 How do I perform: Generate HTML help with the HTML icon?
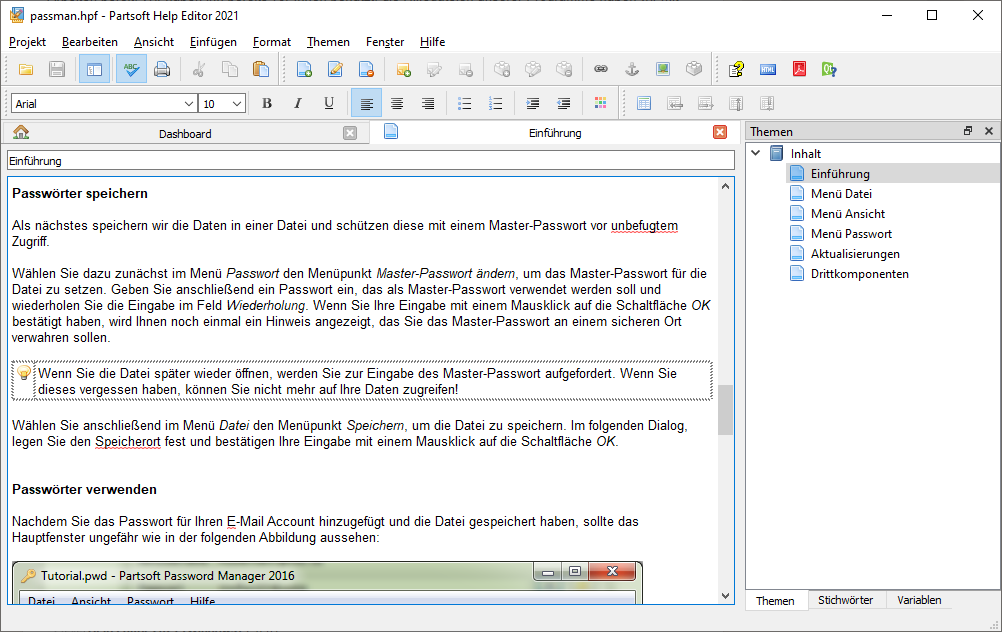click(x=768, y=69)
